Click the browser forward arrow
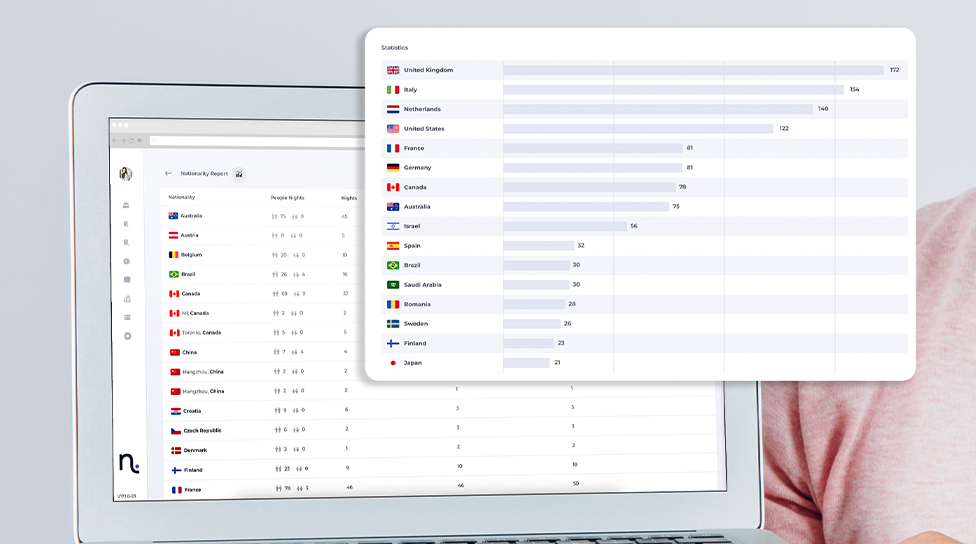The height and width of the screenshot is (544, 976). pos(123,141)
